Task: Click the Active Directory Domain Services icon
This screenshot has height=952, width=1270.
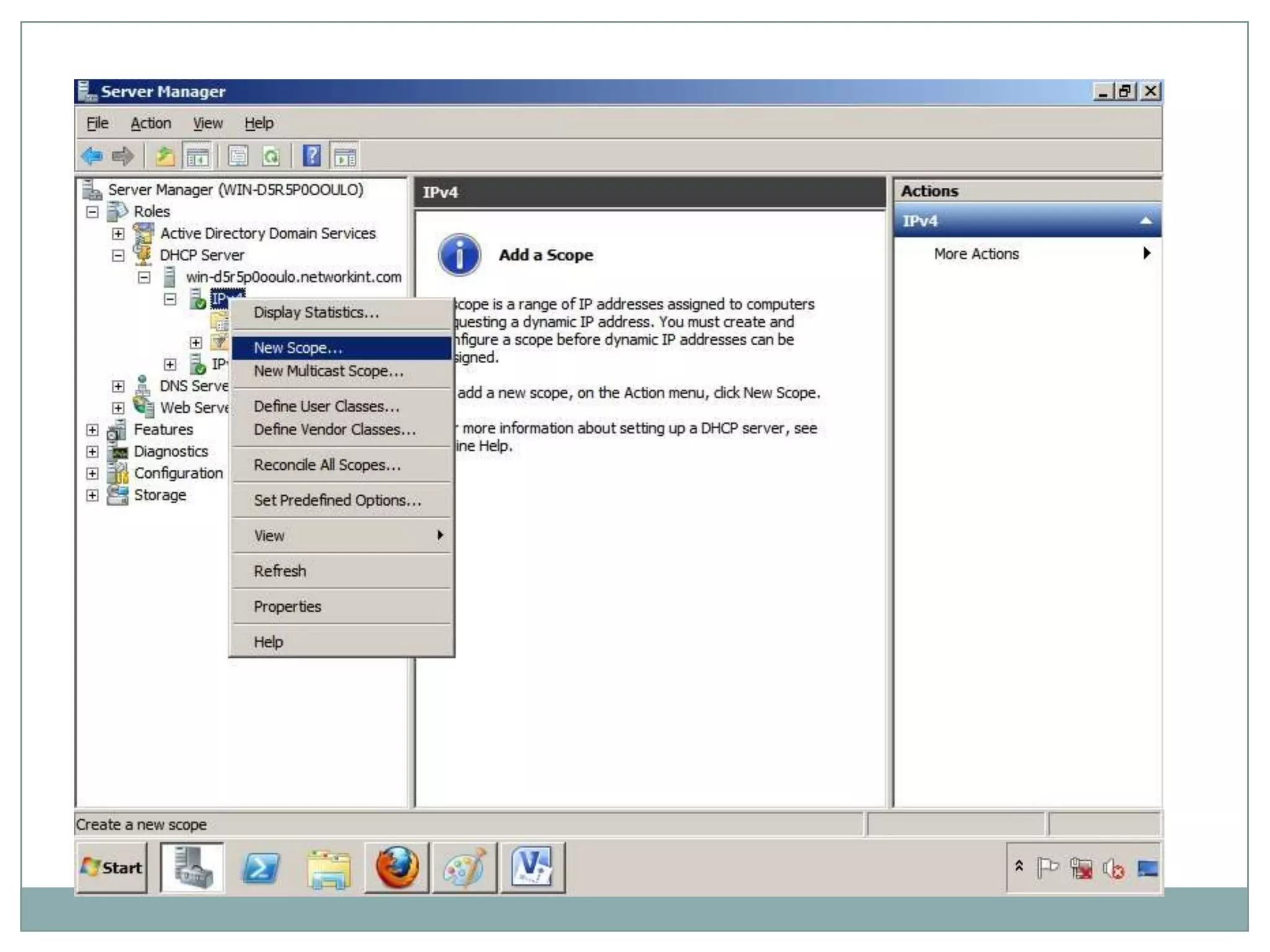Action: 143,233
